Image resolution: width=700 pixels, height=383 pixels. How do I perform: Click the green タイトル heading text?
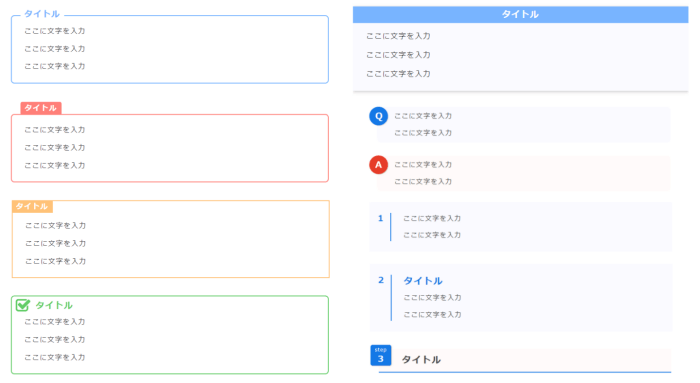(x=54, y=305)
